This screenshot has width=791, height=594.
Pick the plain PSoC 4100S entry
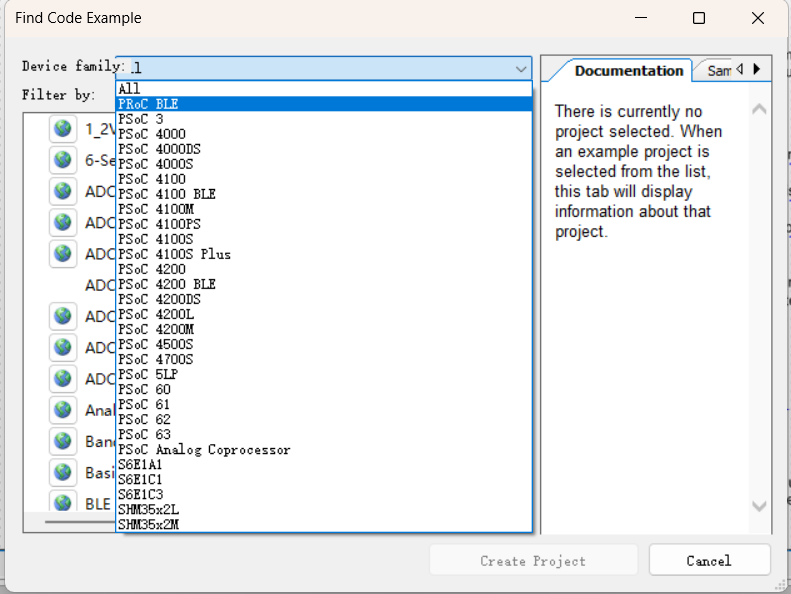click(324, 239)
